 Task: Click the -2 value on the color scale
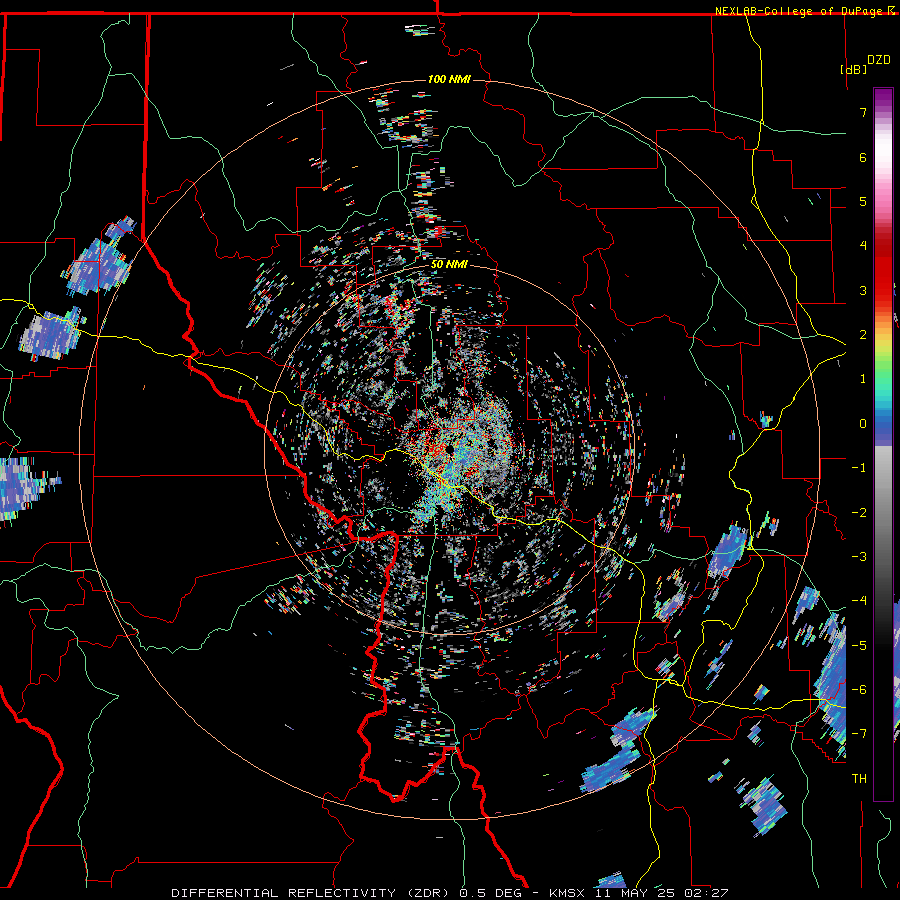point(859,513)
